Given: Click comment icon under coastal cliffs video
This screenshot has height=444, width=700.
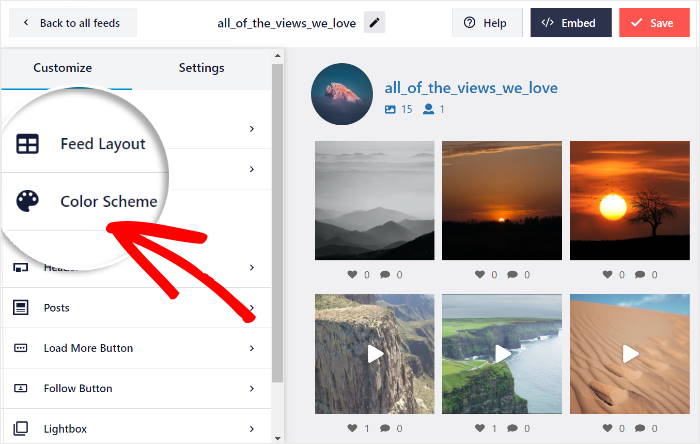Looking at the screenshot, I should [x=512, y=428].
